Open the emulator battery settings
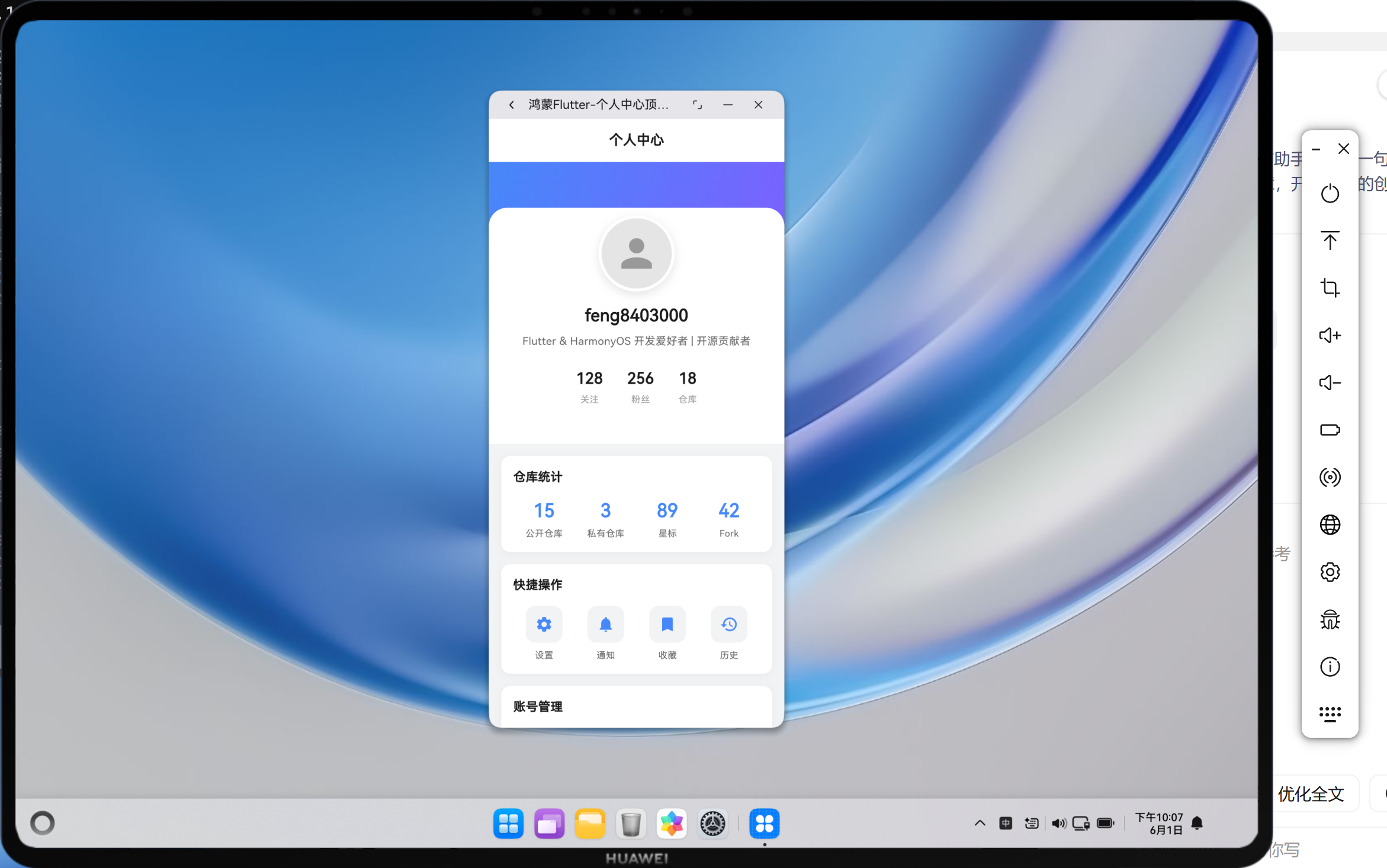Image resolution: width=1387 pixels, height=868 pixels. [x=1330, y=430]
